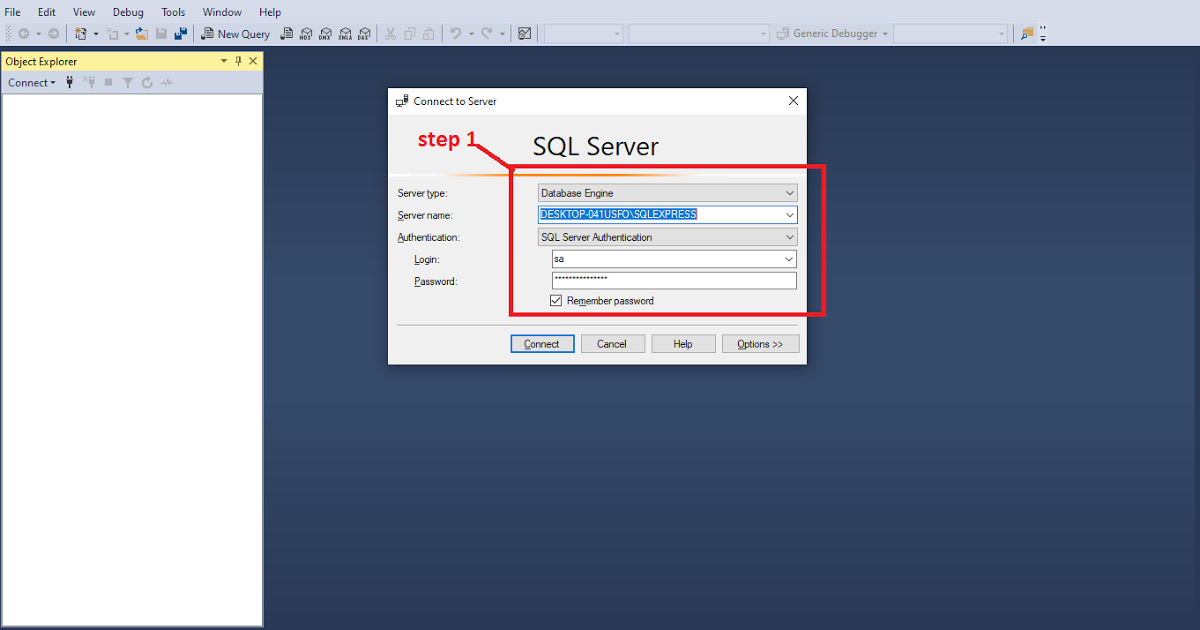Expand the Authentication dropdown
Image resolution: width=1200 pixels, height=630 pixels.
click(x=790, y=237)
